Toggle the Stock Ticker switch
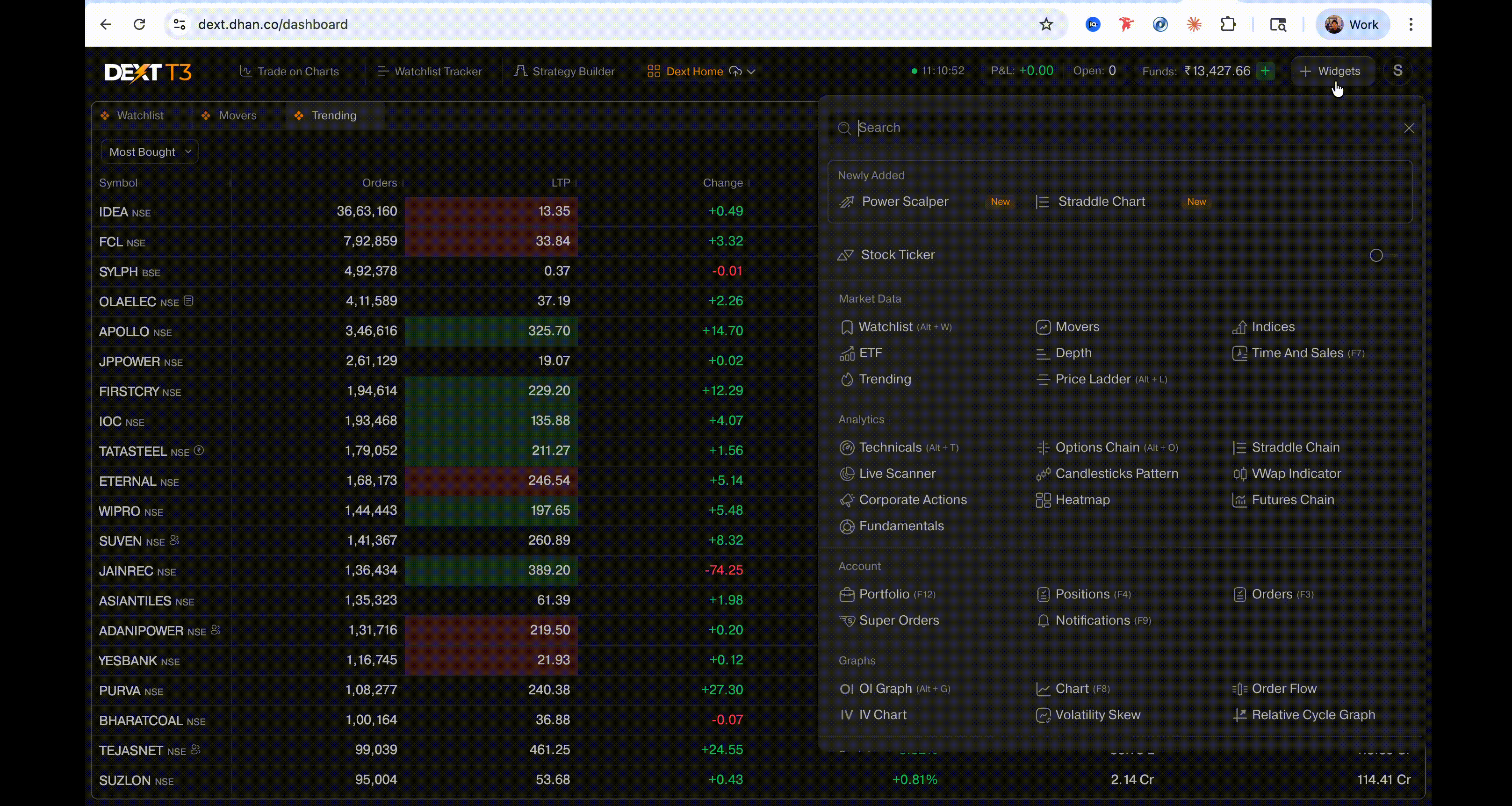Viewport: 1512px width, 806px height. (x=1383, y=255)
